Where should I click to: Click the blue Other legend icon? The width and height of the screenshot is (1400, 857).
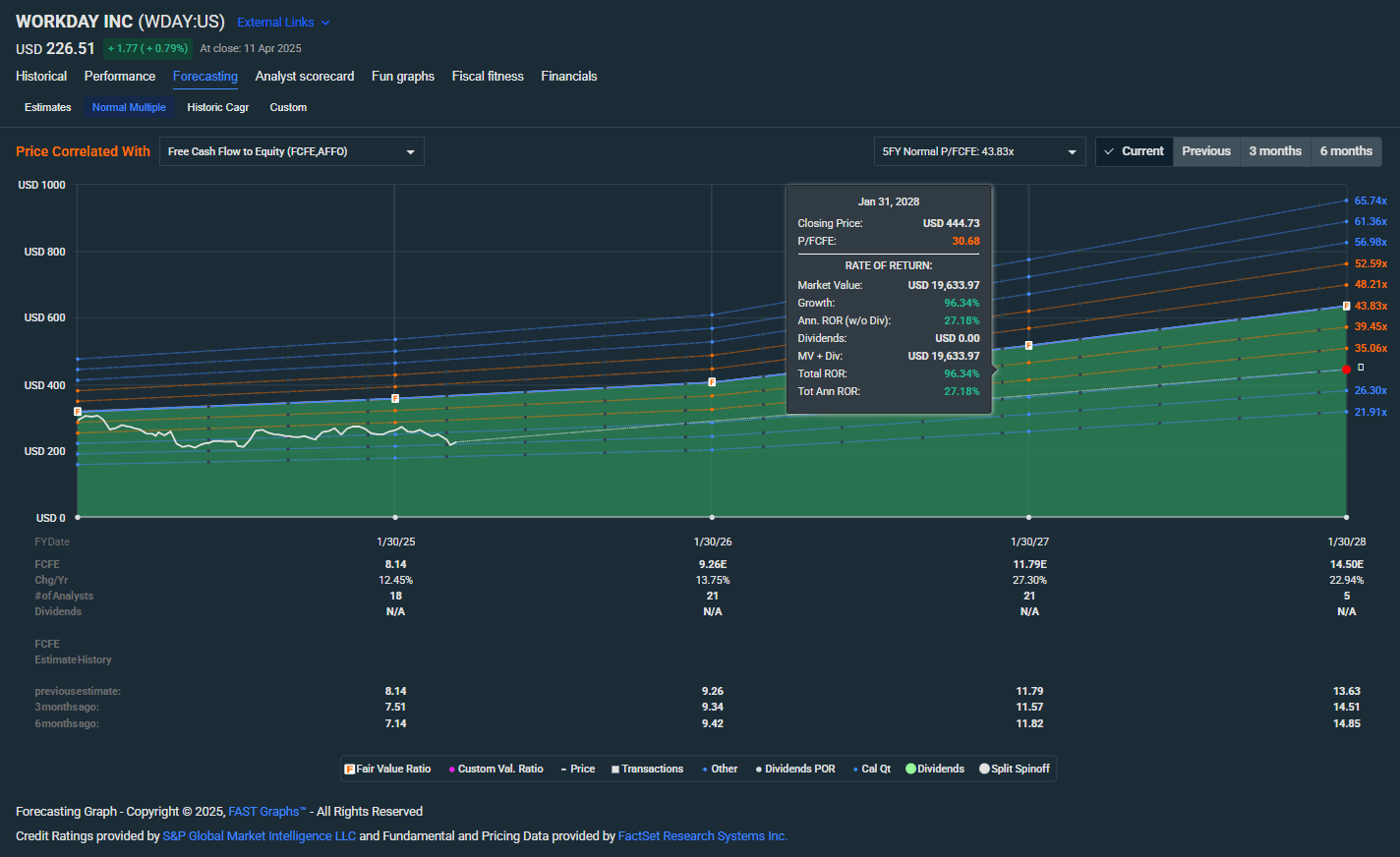[x=704, y=769]
